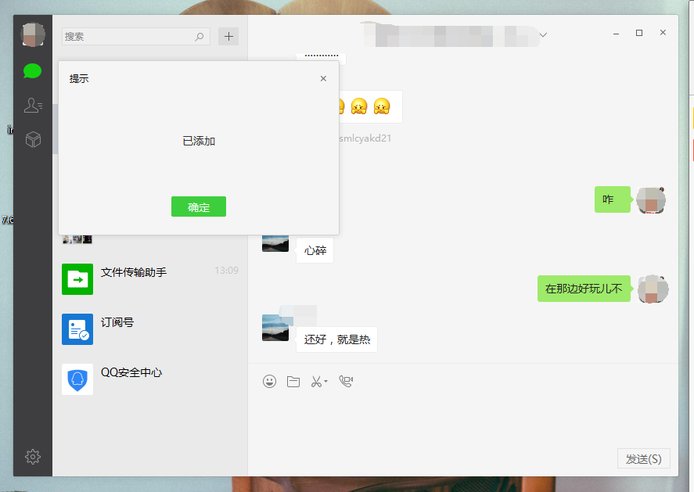Click my avatar next to 在那边好玩儿不

(x=653, y=289)
